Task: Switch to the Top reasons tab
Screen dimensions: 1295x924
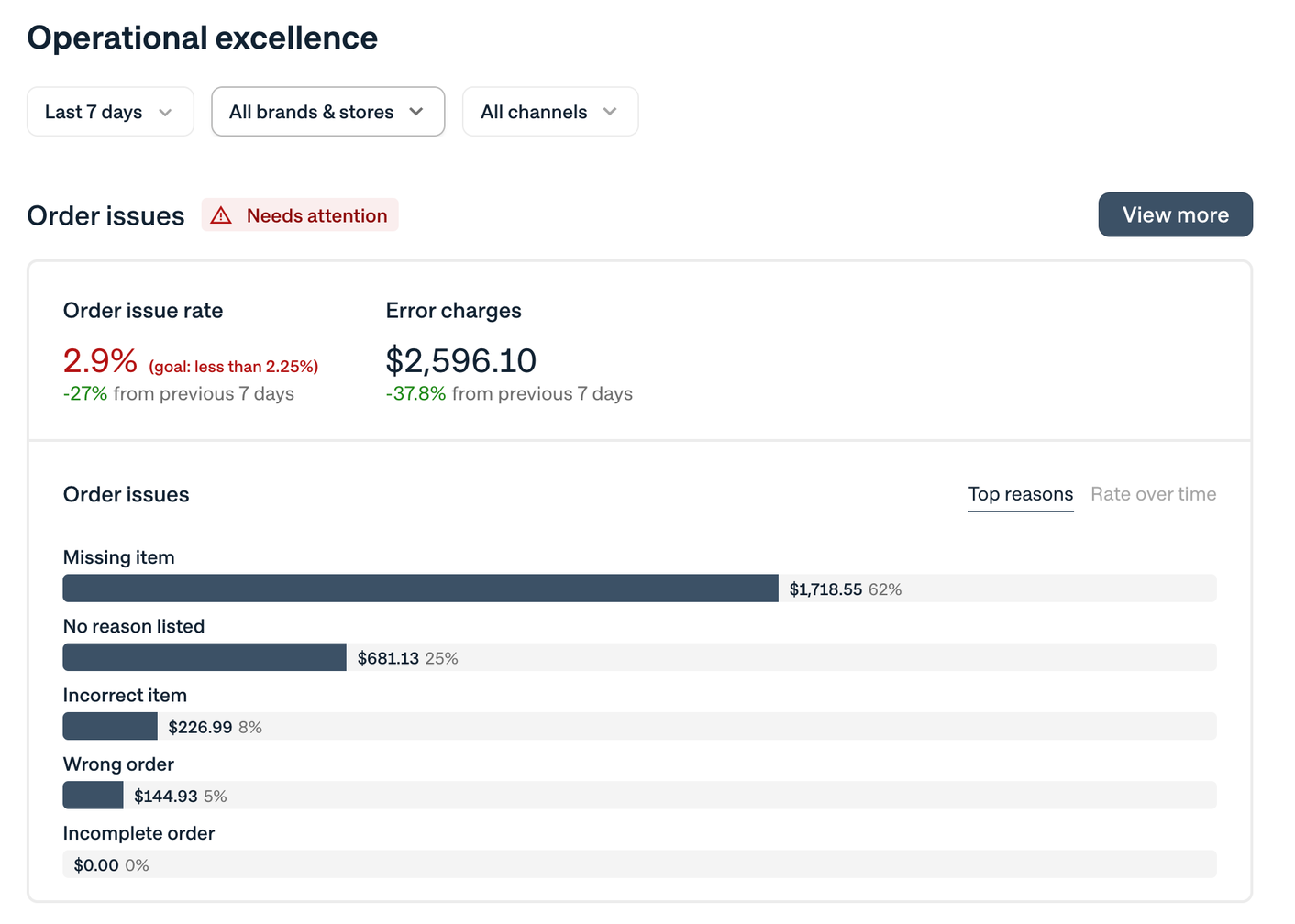Action: (x=1020, y=494)
